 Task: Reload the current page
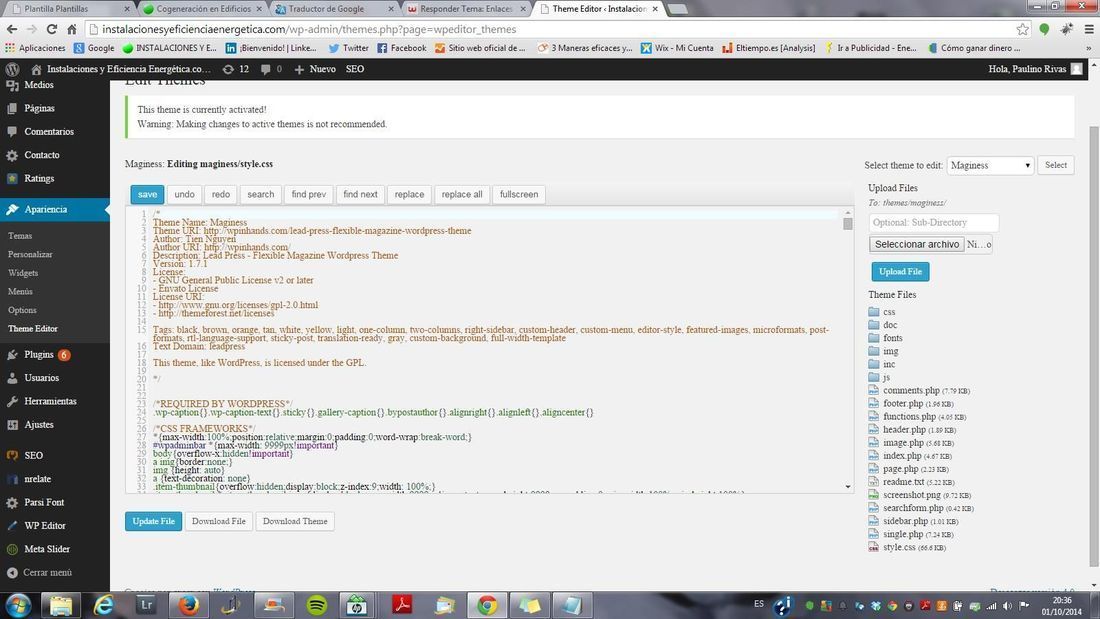tap(51, 29)
